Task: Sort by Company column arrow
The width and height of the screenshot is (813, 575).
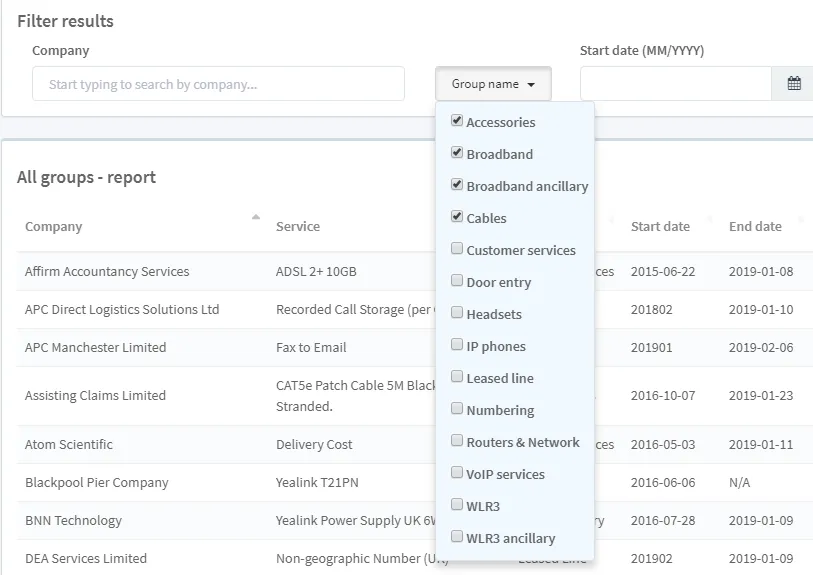Action: click(x=255, y=217)
